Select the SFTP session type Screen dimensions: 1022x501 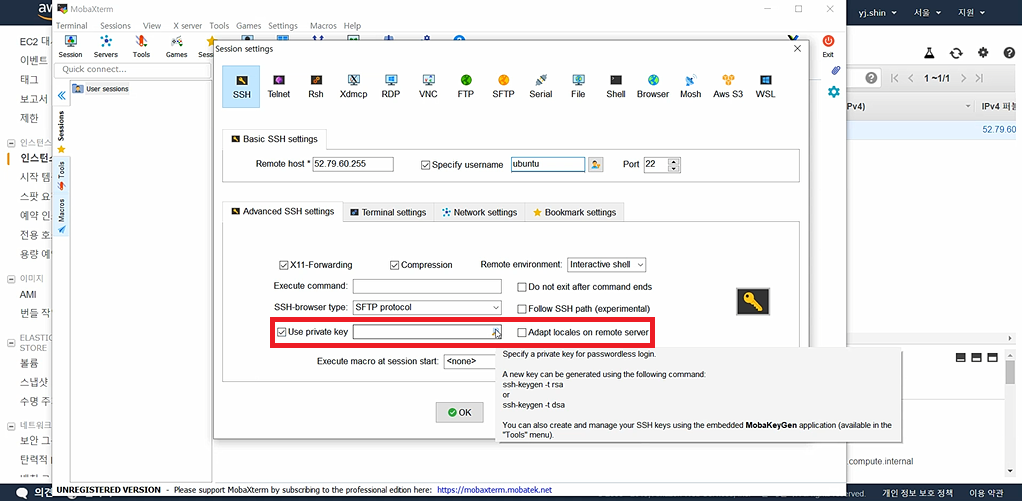[503, 86]
